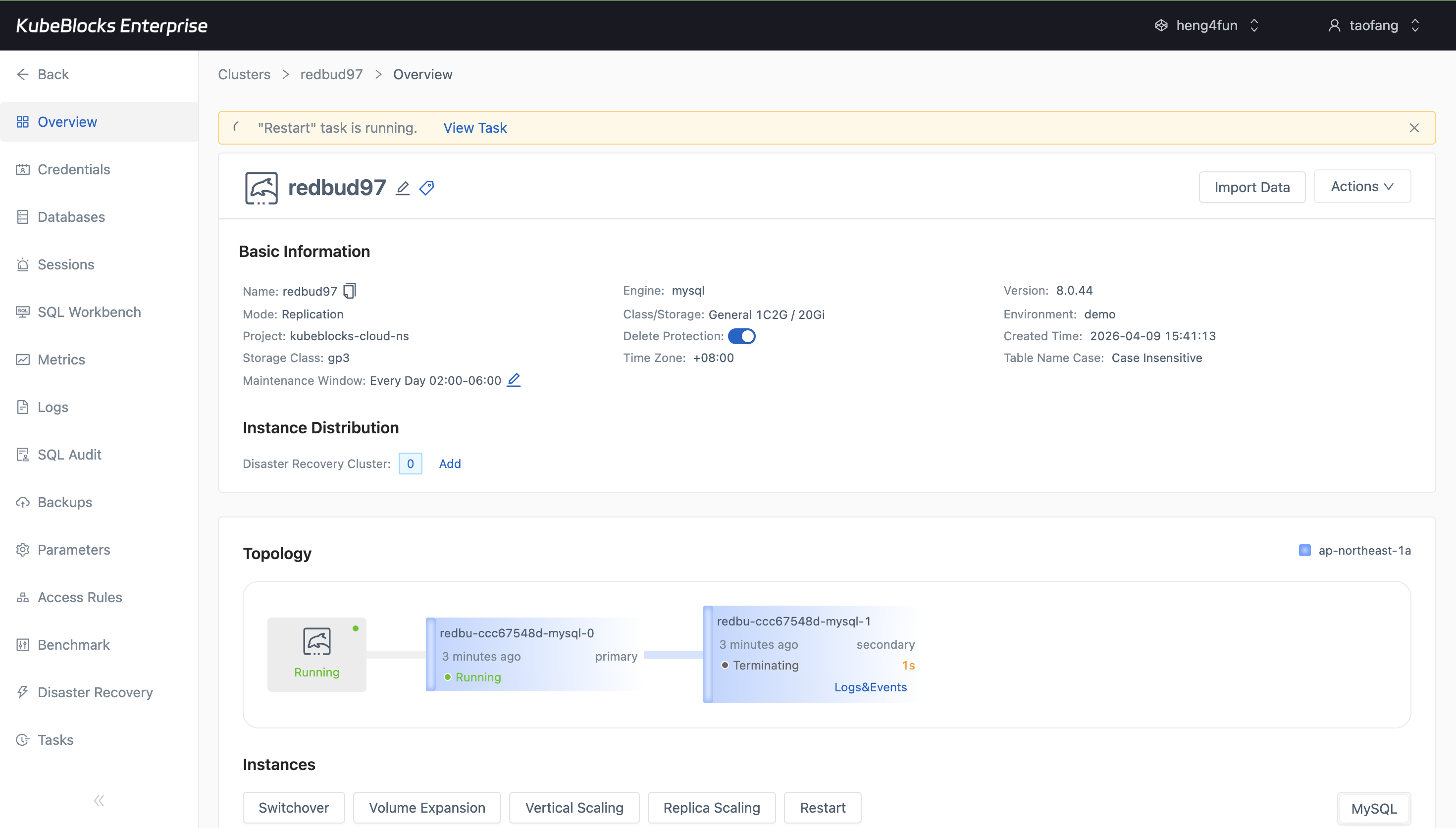This screenshot has height=828, width=1456.
Task: Open the Actions dropdown menu
Action: (1361, 187)
